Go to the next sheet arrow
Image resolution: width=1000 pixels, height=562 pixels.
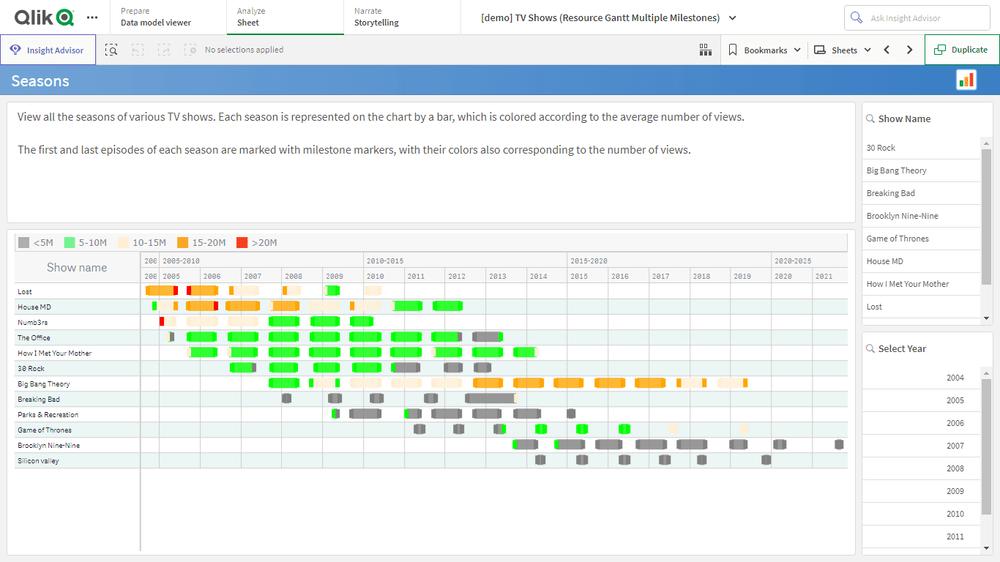(909, 49)
